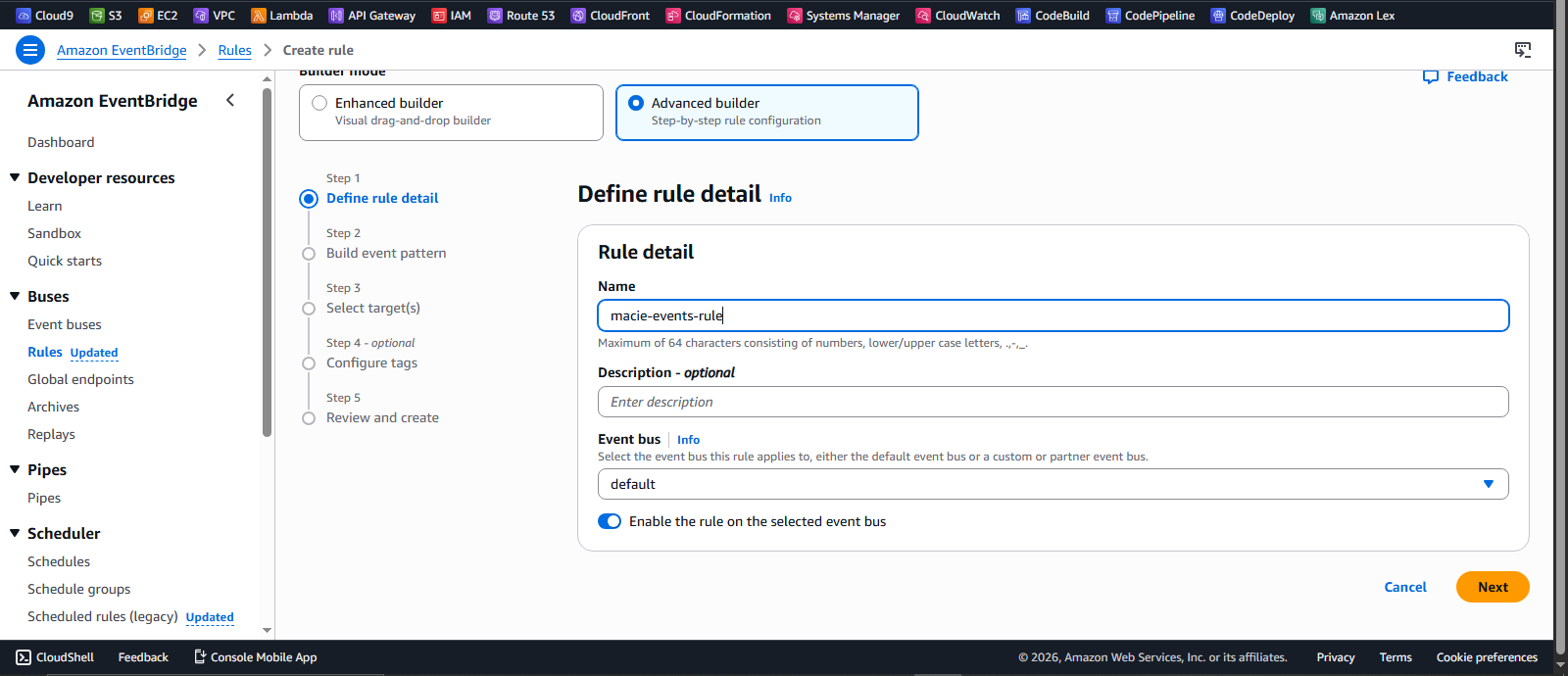This screenshot has height=676, width=1568.
Task: Select the Advanced builder radio option
Action: click(x=636, y=103)
